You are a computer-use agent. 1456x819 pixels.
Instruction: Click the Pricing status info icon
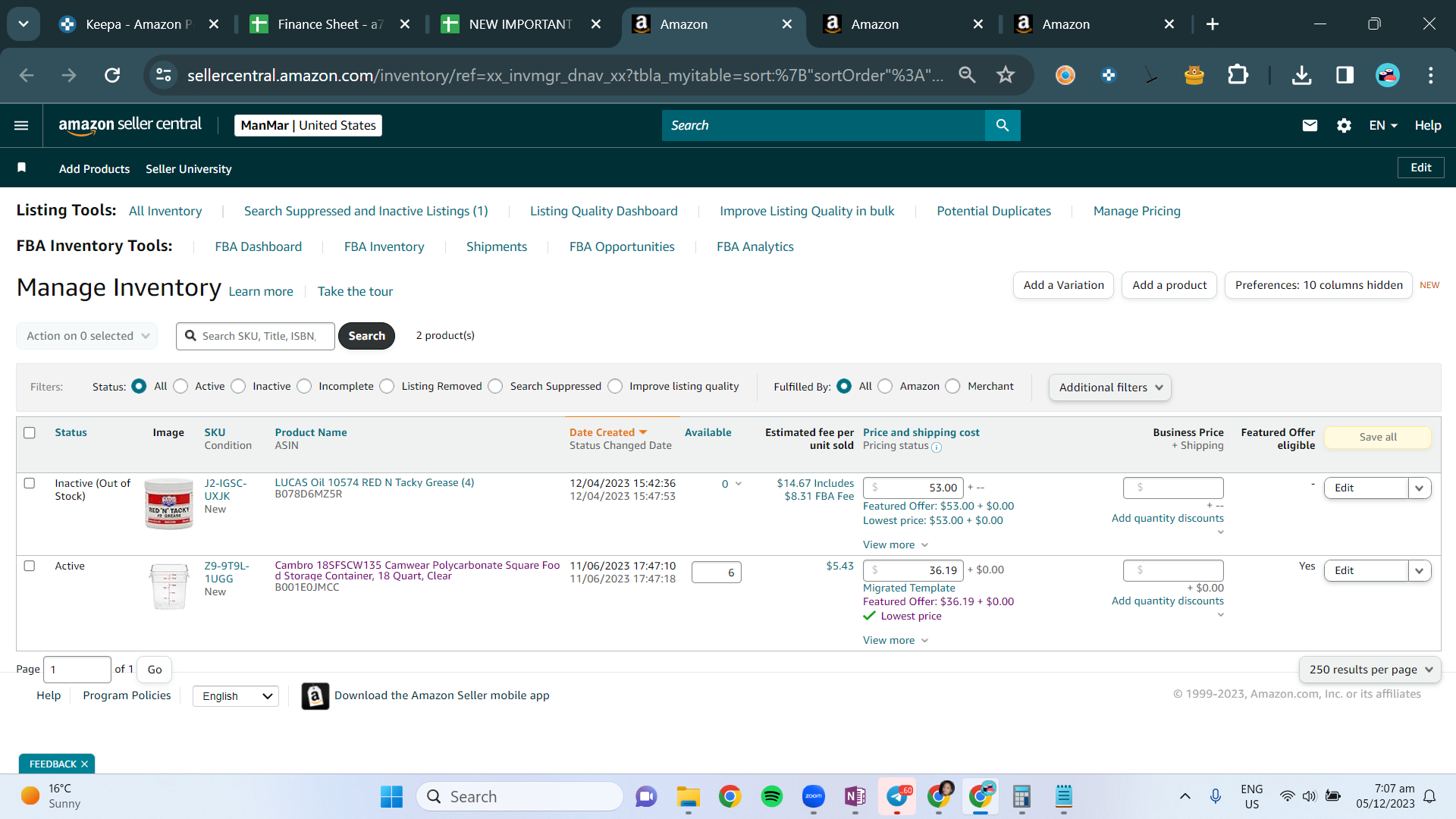(x=937, y=447)
